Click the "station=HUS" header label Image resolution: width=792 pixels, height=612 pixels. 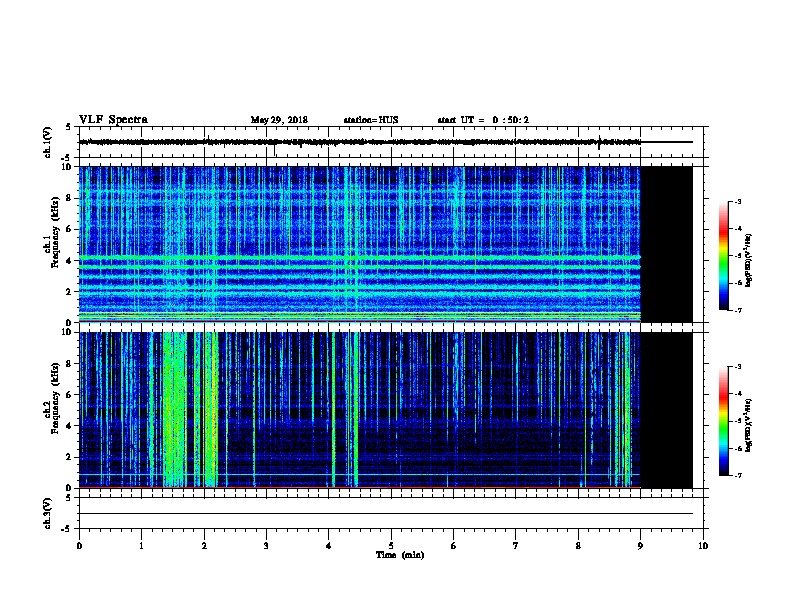pyautogui.click(x=371, y=120)
